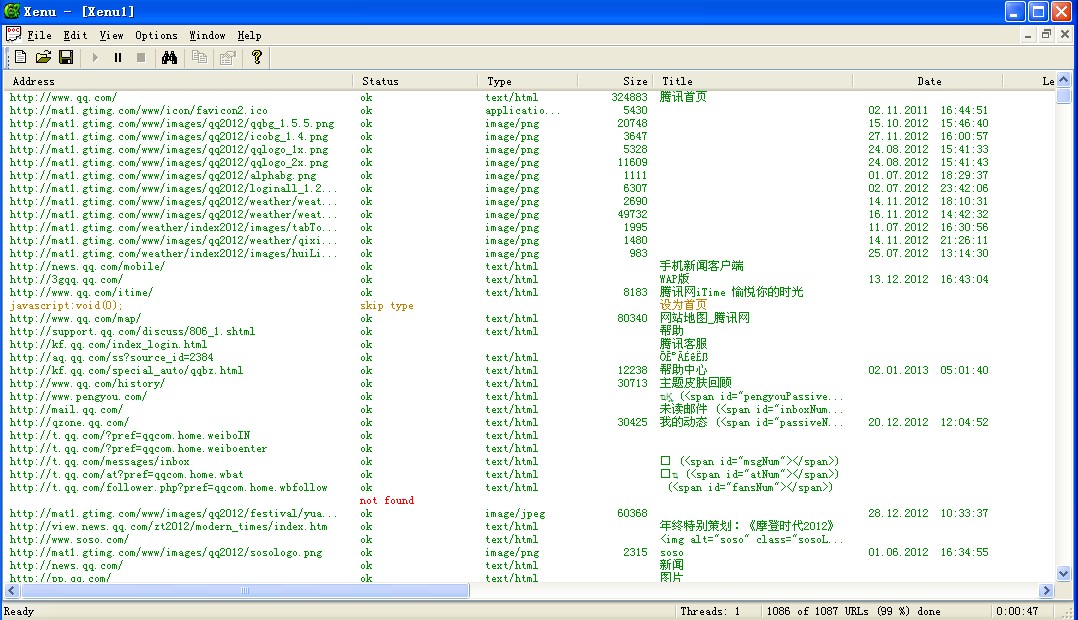Sort by the Size column header
Viewport: 1078px width, 620px height.
[635, 81]
